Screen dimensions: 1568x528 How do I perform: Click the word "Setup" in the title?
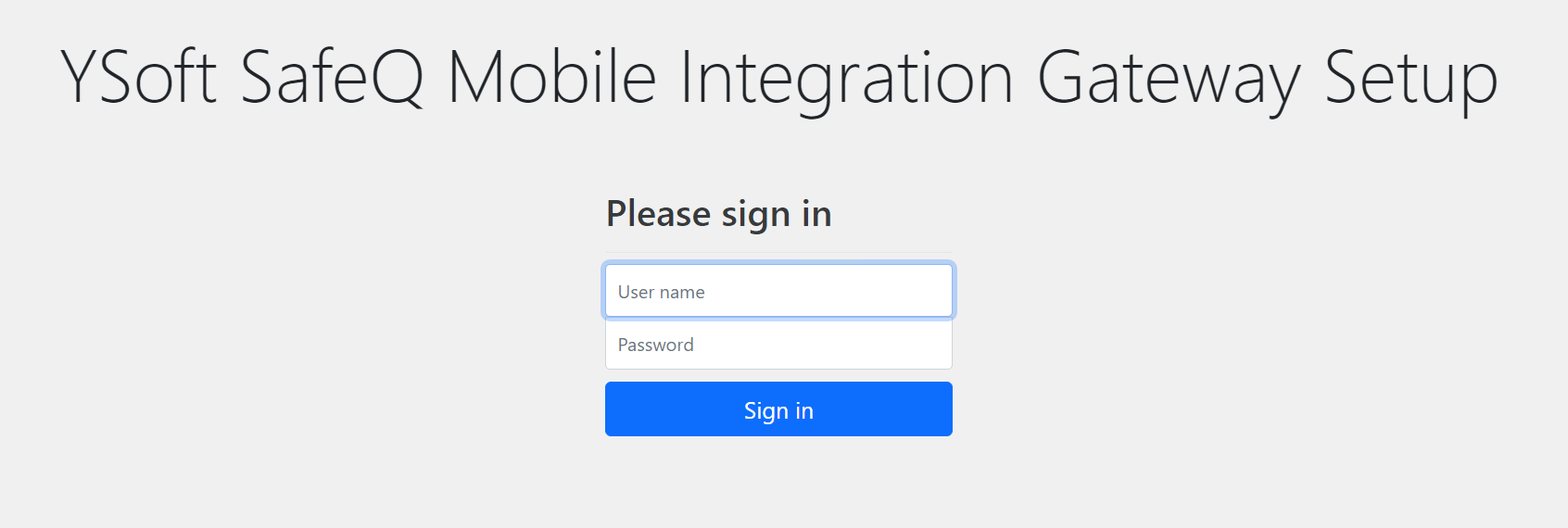pyautogui.click(x=1410, y=79)
